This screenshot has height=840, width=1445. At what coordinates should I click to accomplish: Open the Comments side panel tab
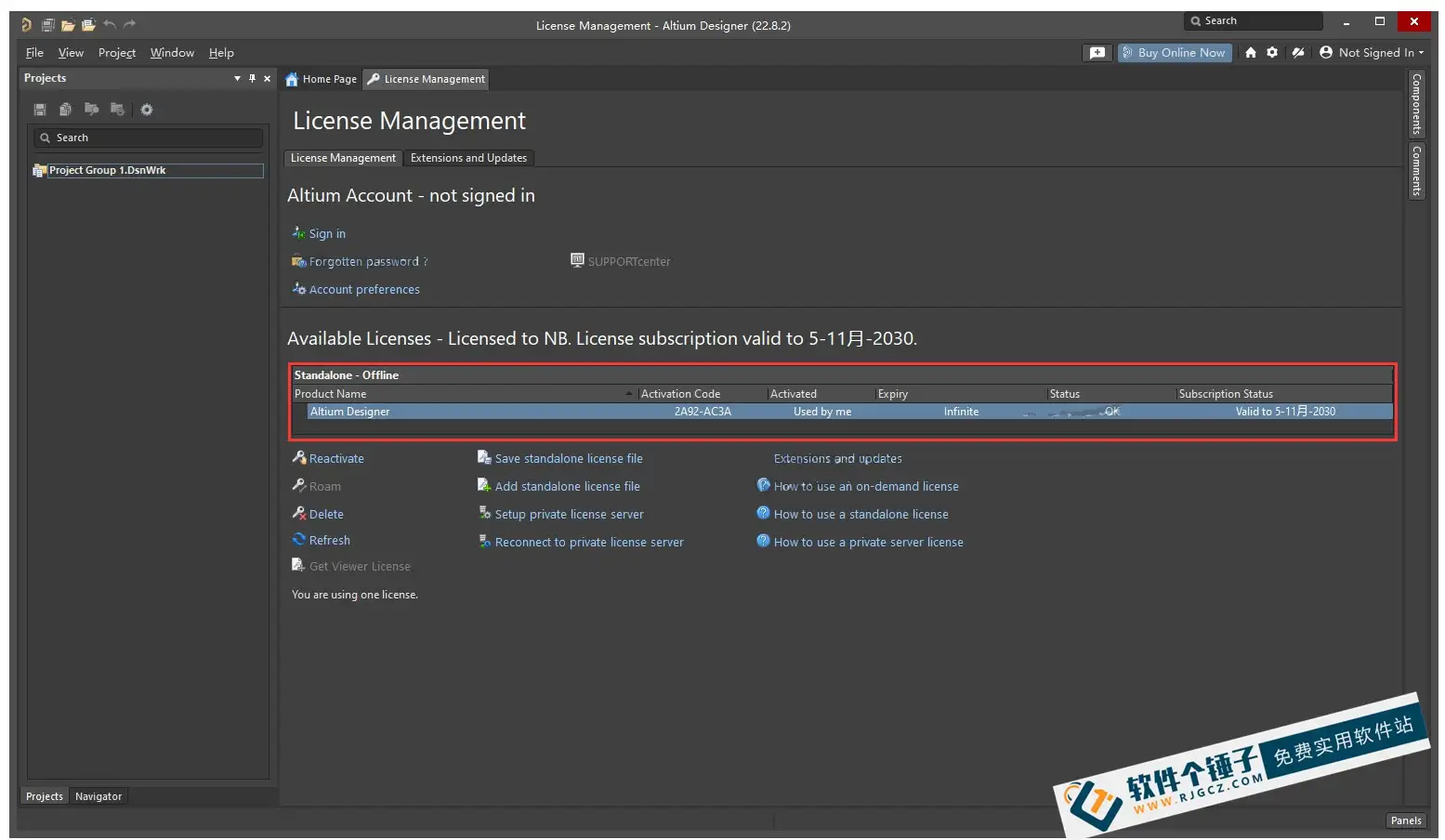point(1416,170)
